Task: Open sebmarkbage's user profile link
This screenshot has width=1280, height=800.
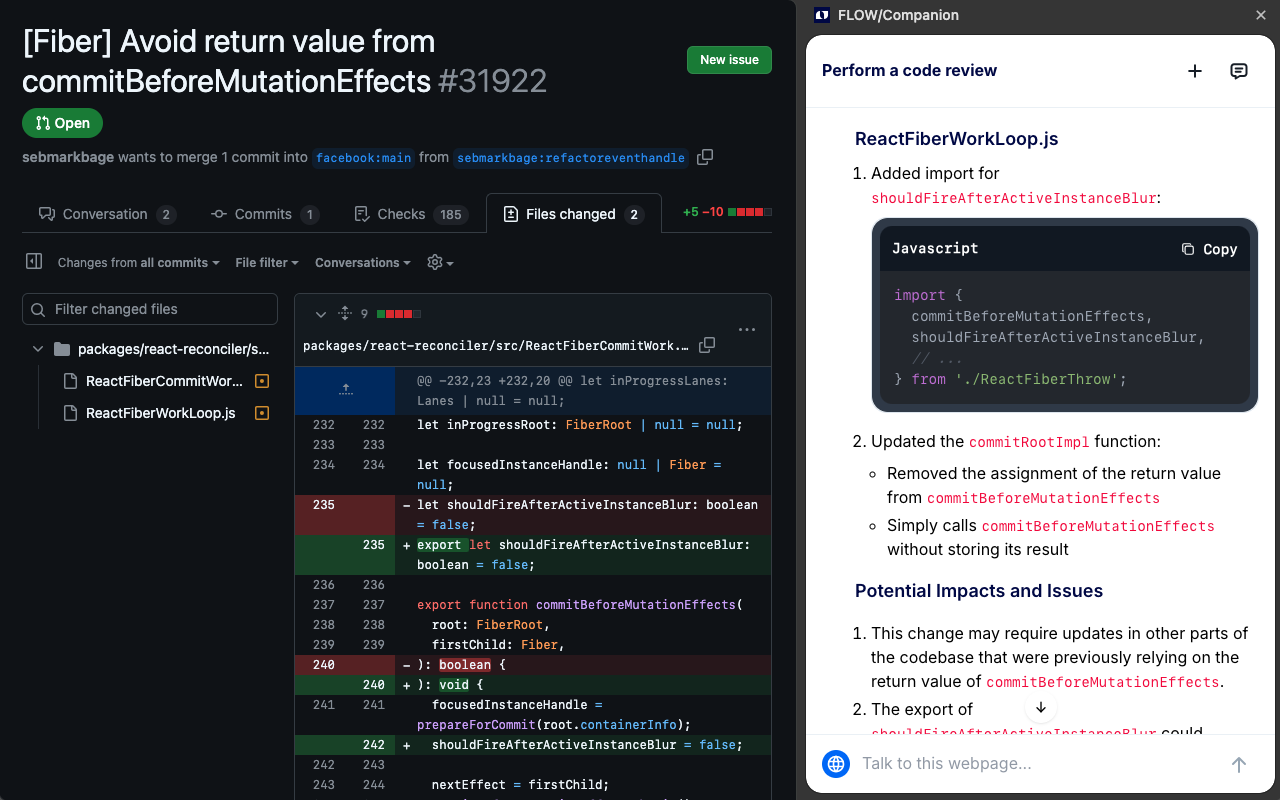Action: coord(68,157)
